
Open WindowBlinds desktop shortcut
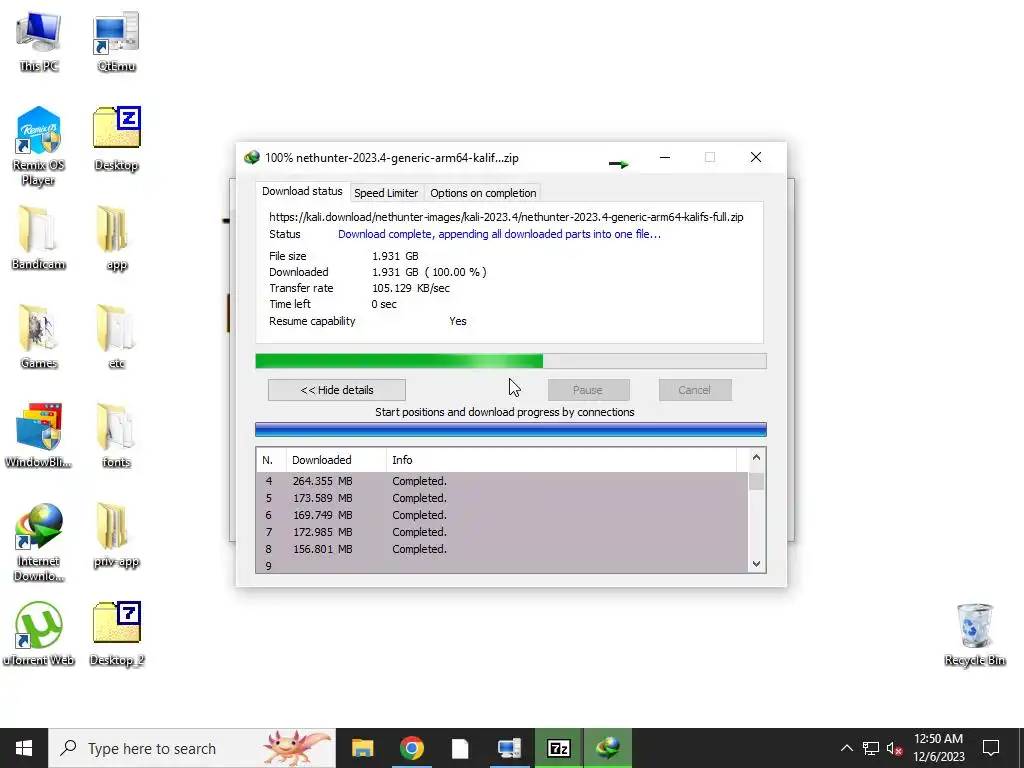click(x=39, y=436)
